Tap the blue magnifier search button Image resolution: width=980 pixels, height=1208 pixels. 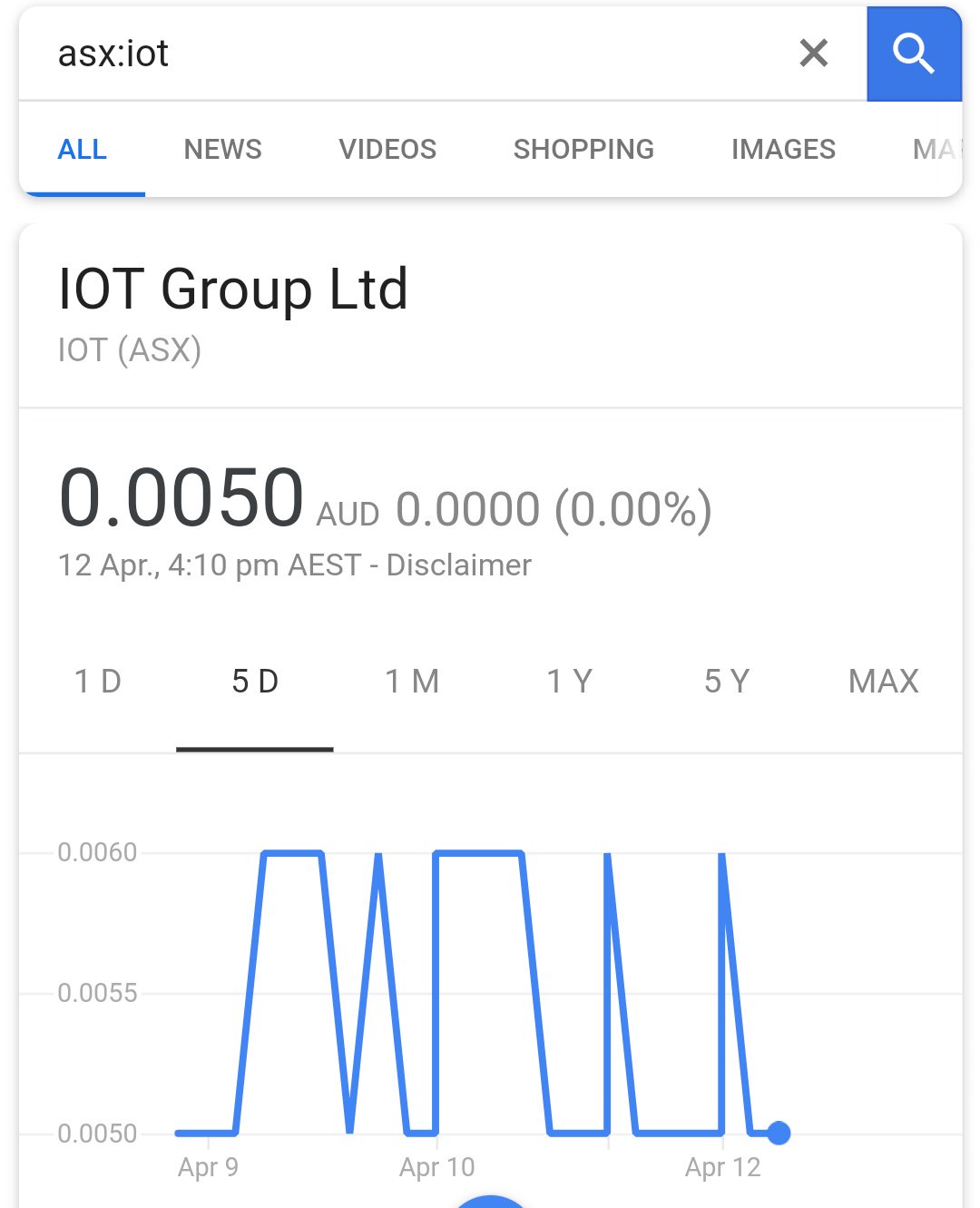click(x=914, y=54)
